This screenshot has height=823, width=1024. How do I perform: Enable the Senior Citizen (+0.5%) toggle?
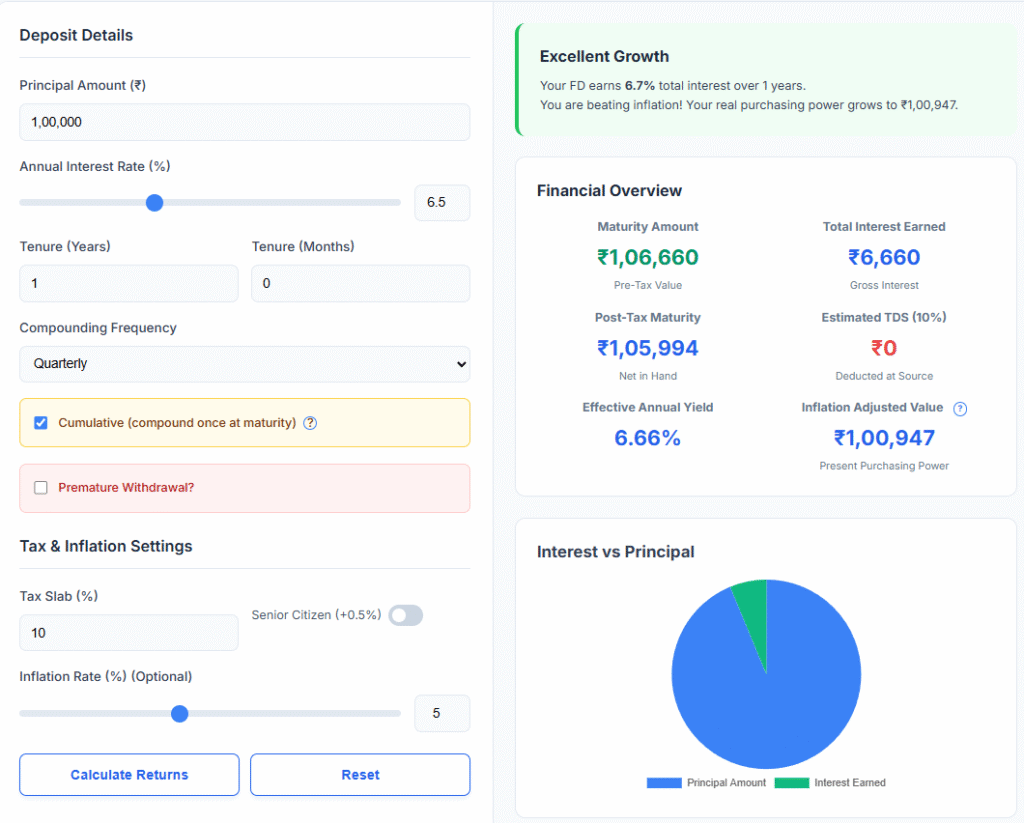[405, 615]
